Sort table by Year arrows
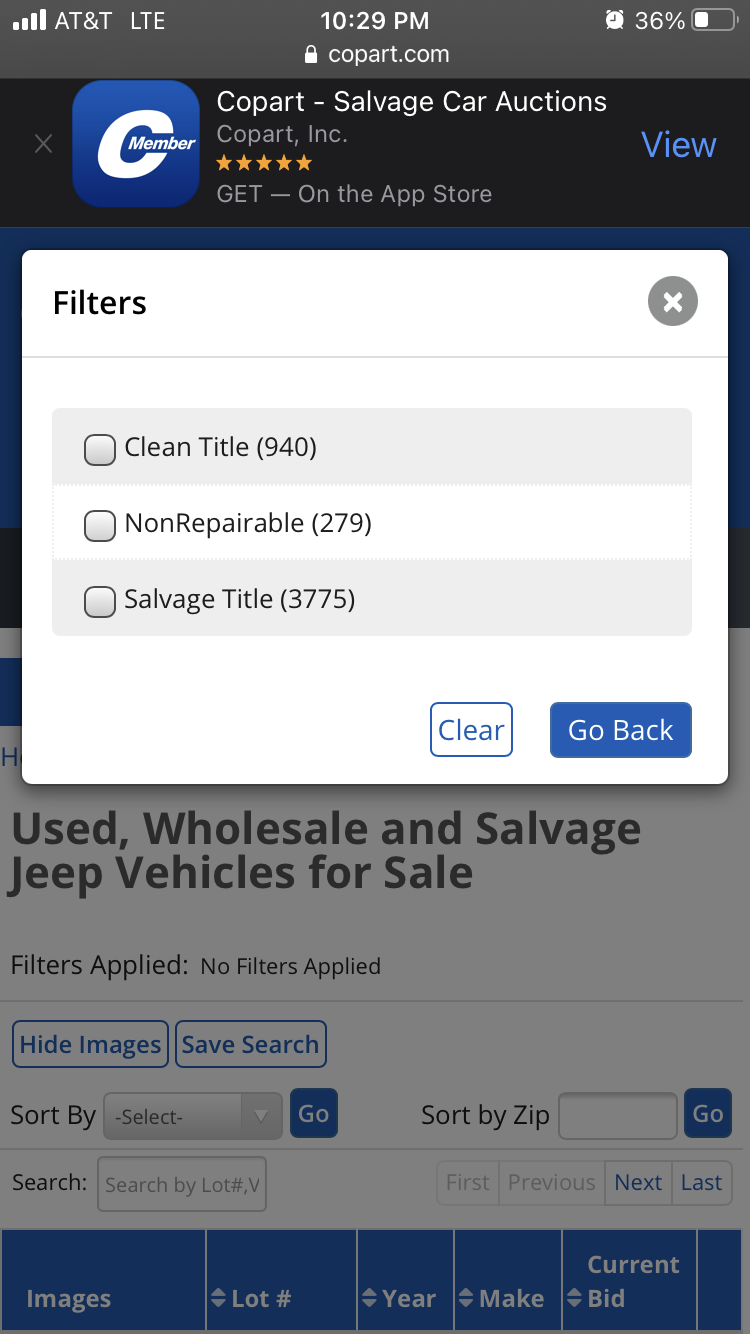The image size is (750, 1334). [x=370, y=1298]
